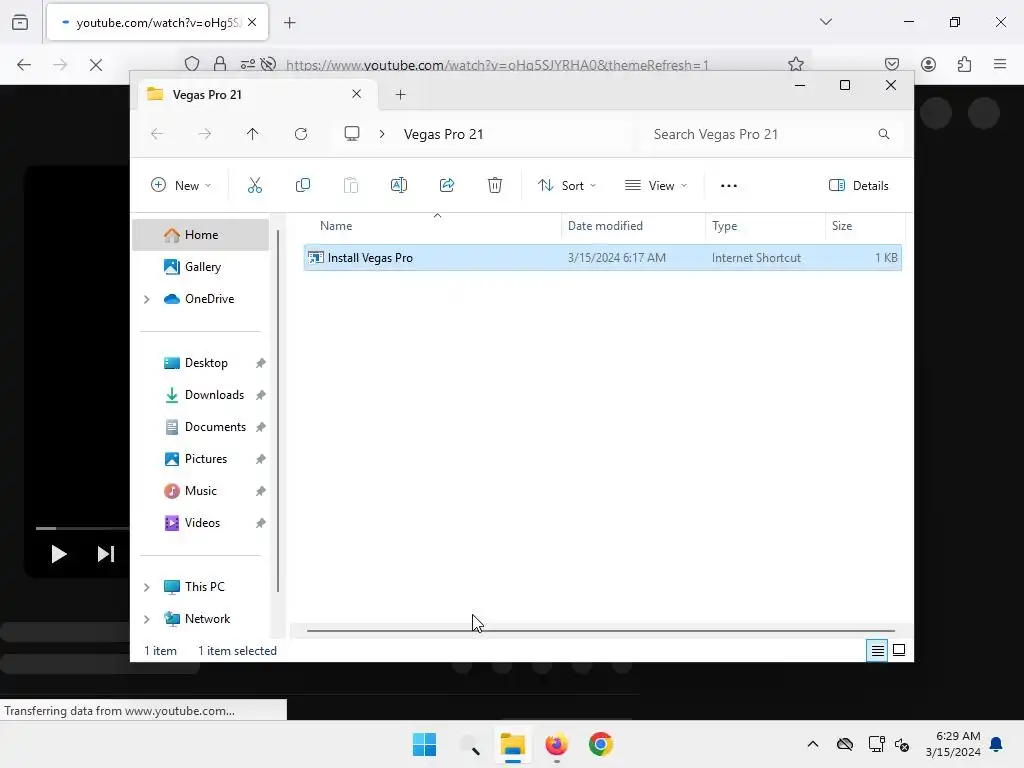1024x768 pixels.
Task: Stop loading the page in Firefox
Action: (96, 65)
